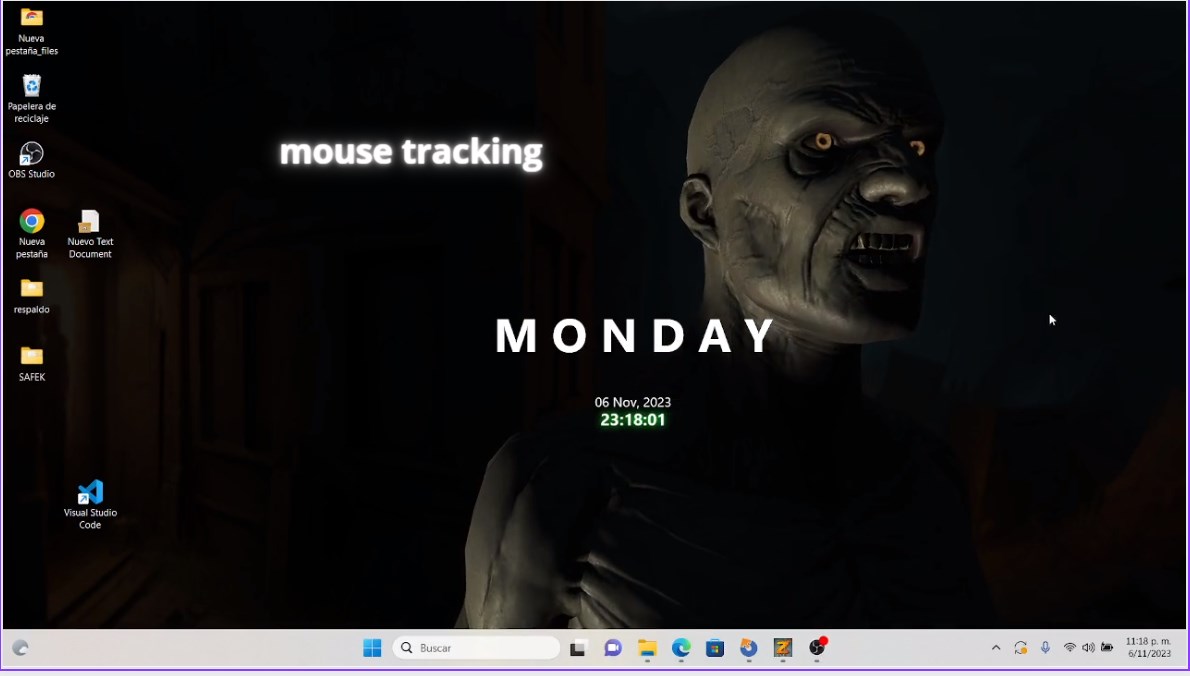Open the blue disc app in taskbar
The height and width of the screenshot is (677, 1190).
[748, 648]
